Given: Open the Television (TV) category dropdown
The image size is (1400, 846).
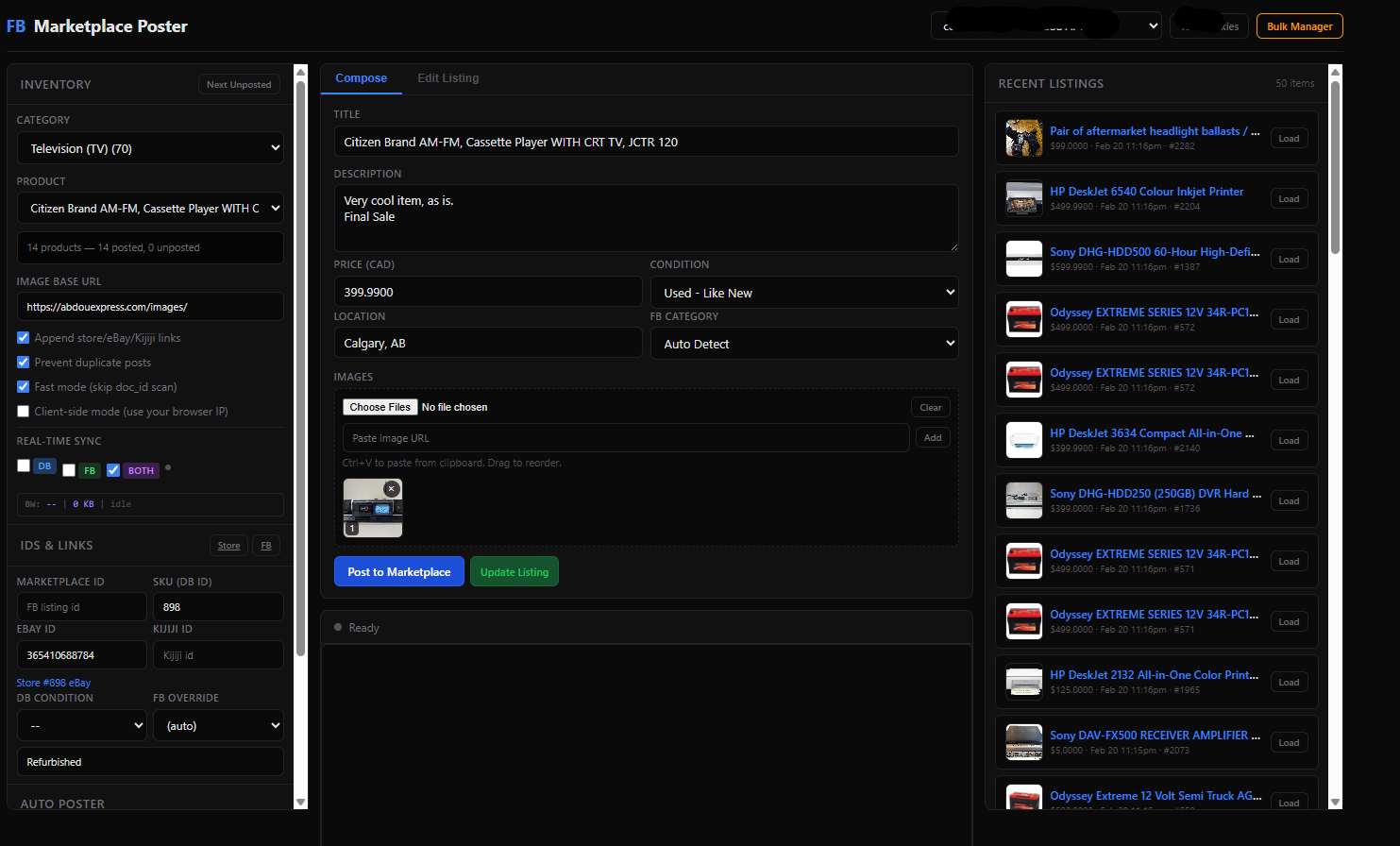Looking at the screenshot, I should click(x=150, y=148).
